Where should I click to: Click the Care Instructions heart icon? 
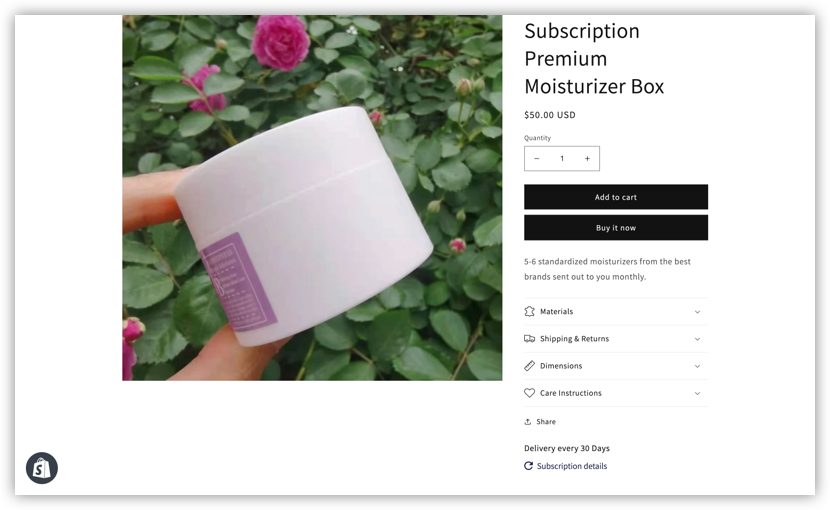[529, 393]
